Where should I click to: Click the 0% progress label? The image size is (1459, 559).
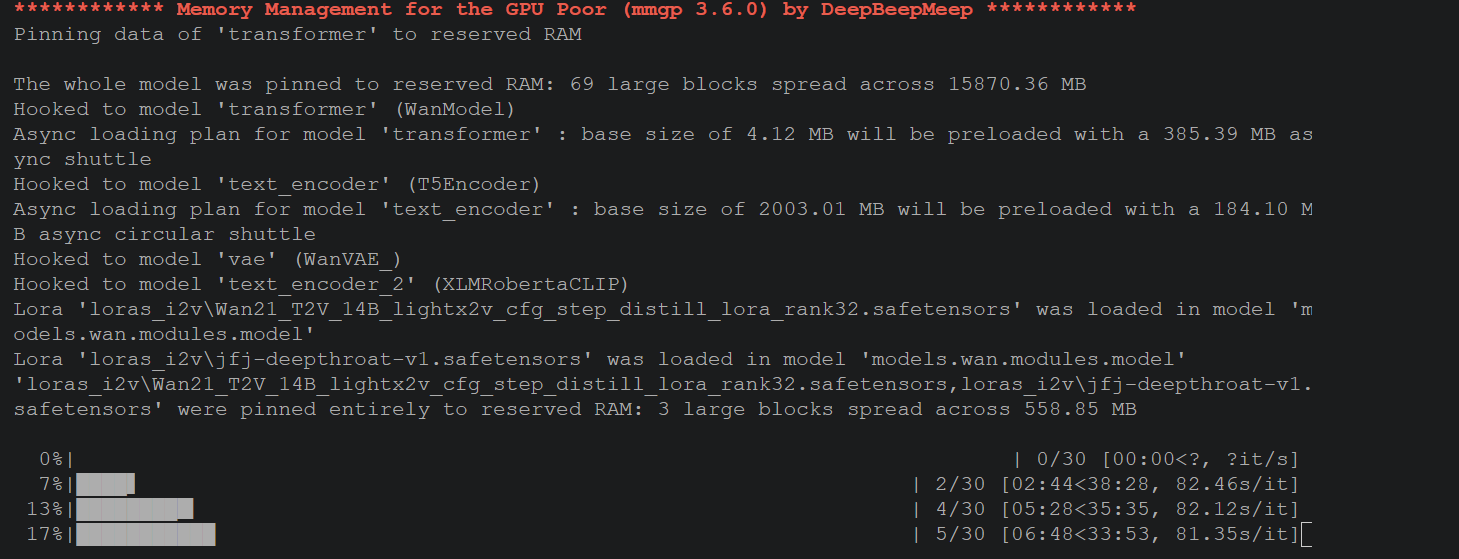click(x=50, y=460)
